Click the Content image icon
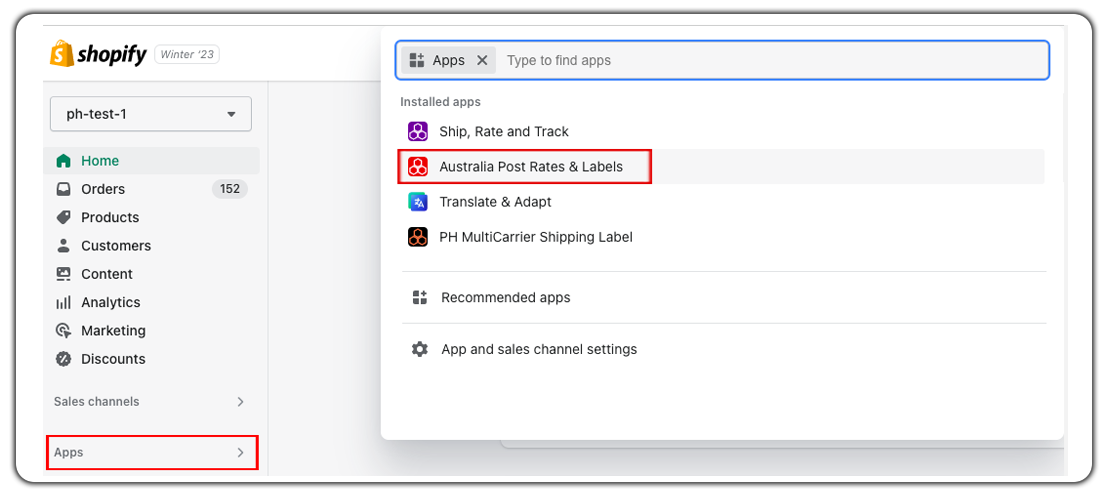 point(63,274)
